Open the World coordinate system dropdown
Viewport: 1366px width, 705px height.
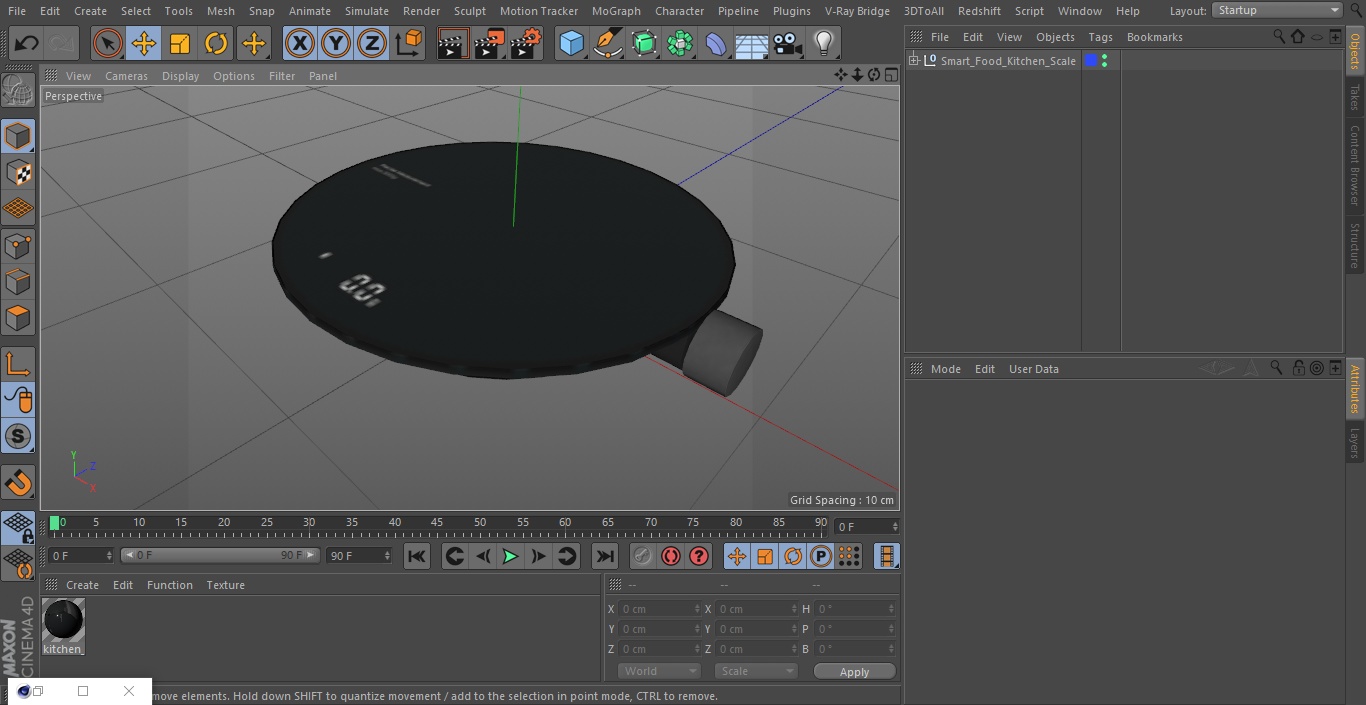click(658, 671)
